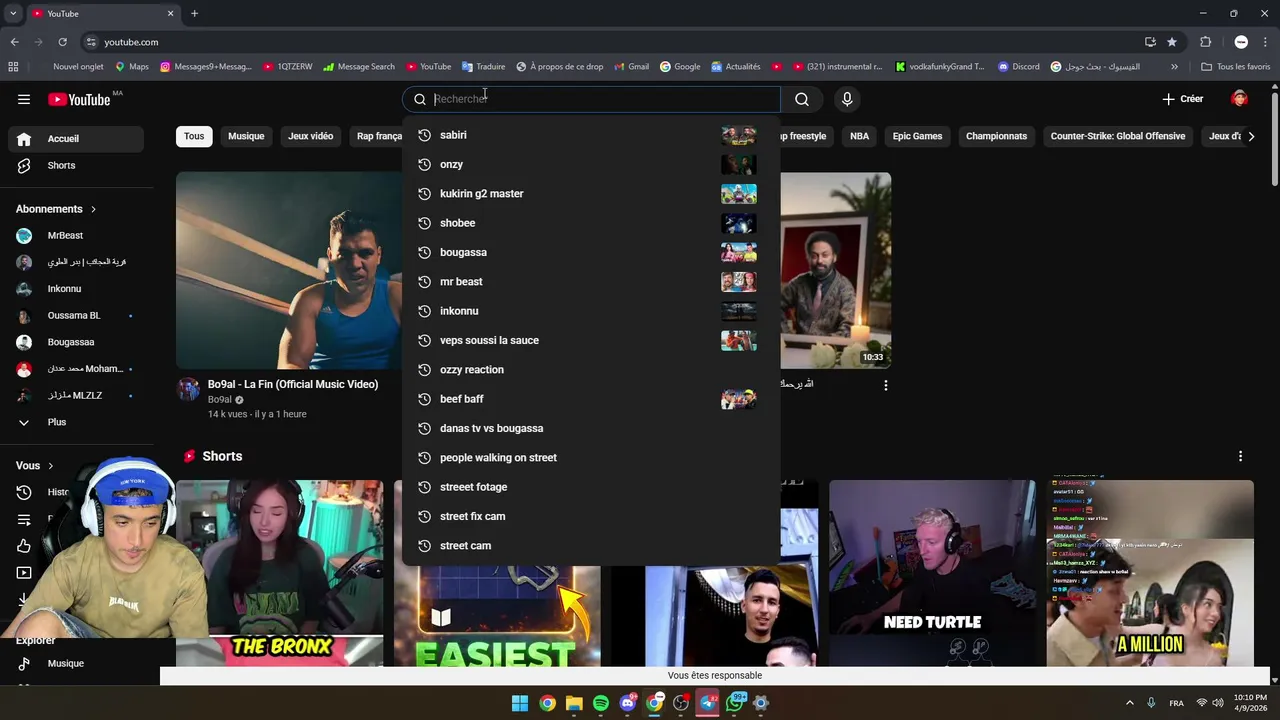Select the 'mr beast' search suggestion
1280x720 pixels.
tap(591, 281)
